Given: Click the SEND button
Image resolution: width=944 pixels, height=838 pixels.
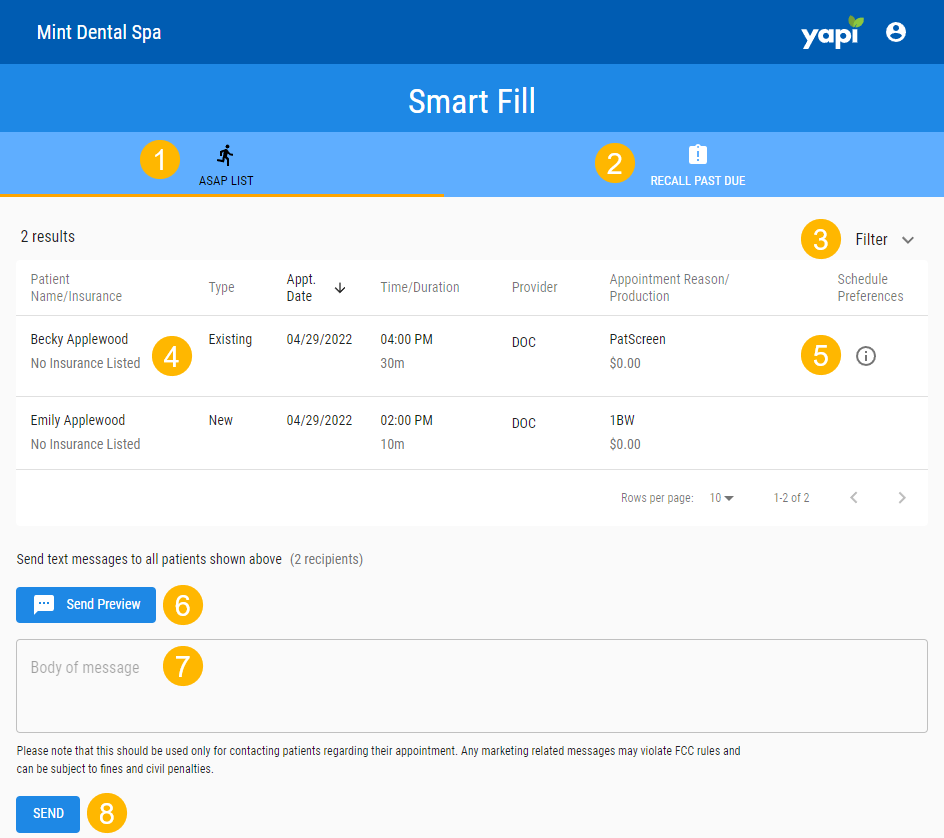Looking at the screenshot, I should [48, 814].
